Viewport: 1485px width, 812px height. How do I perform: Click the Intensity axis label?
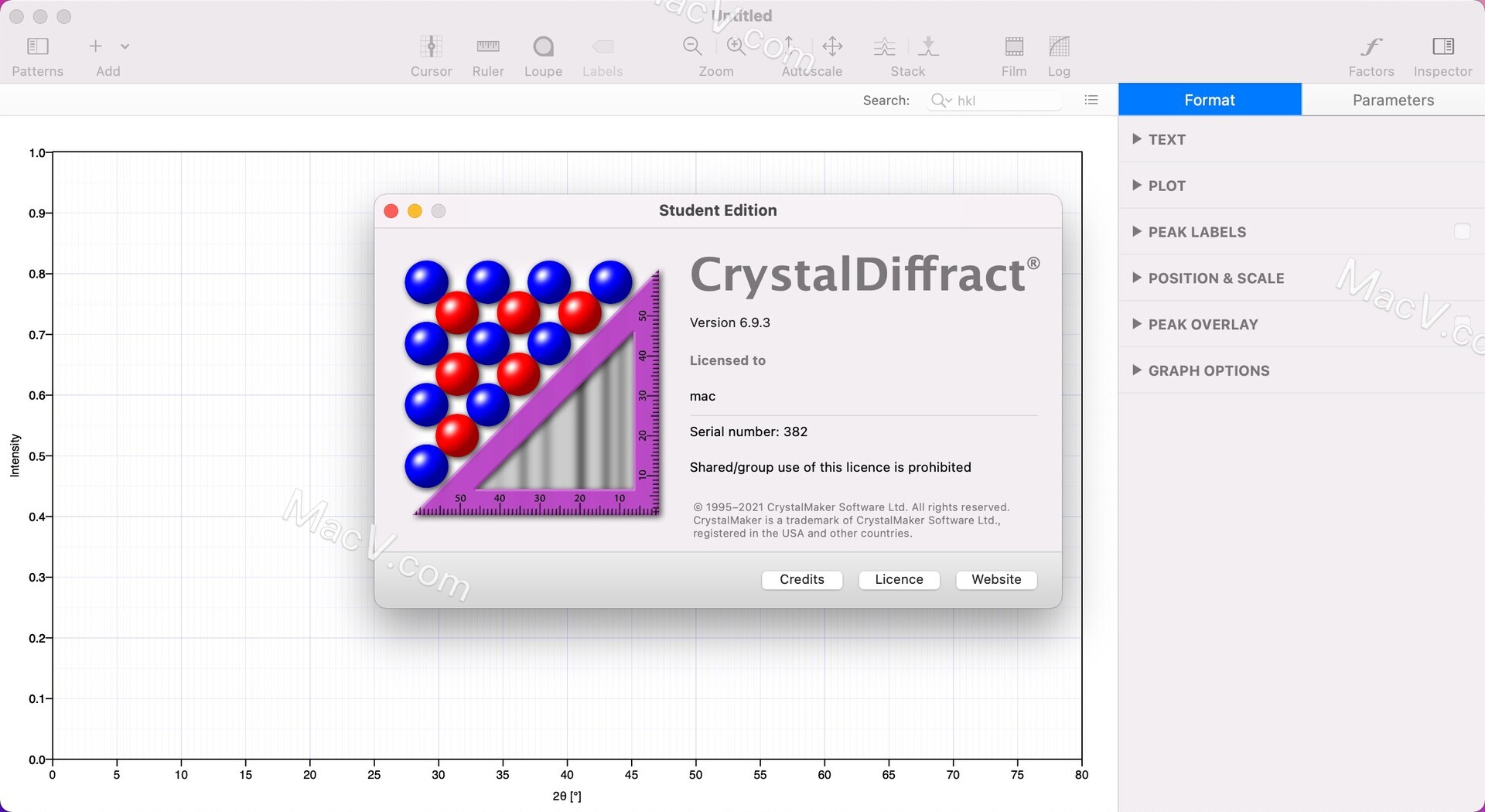click(x=15, y=455)
